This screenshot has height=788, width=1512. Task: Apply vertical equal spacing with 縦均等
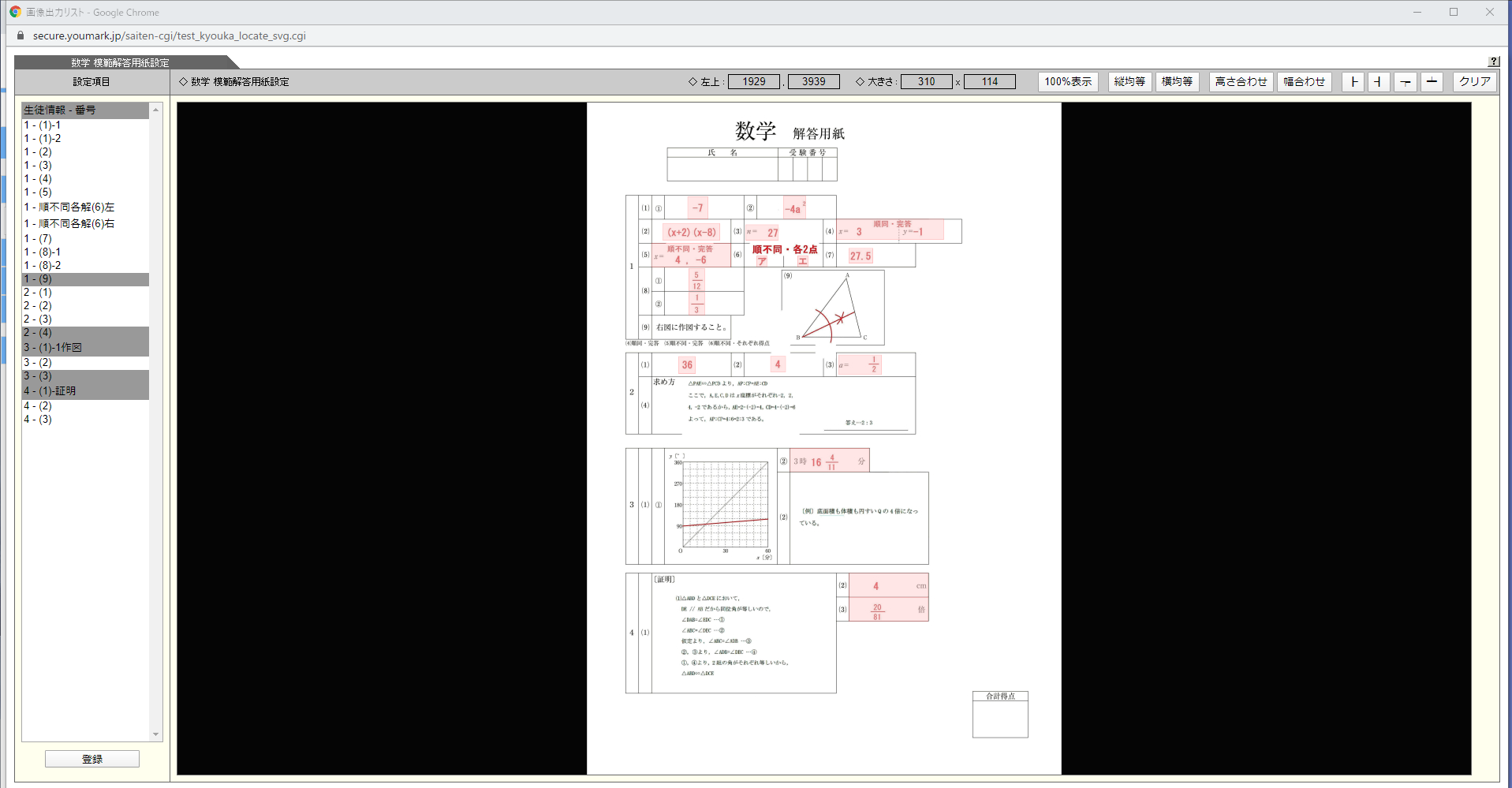coord(1129,81)
